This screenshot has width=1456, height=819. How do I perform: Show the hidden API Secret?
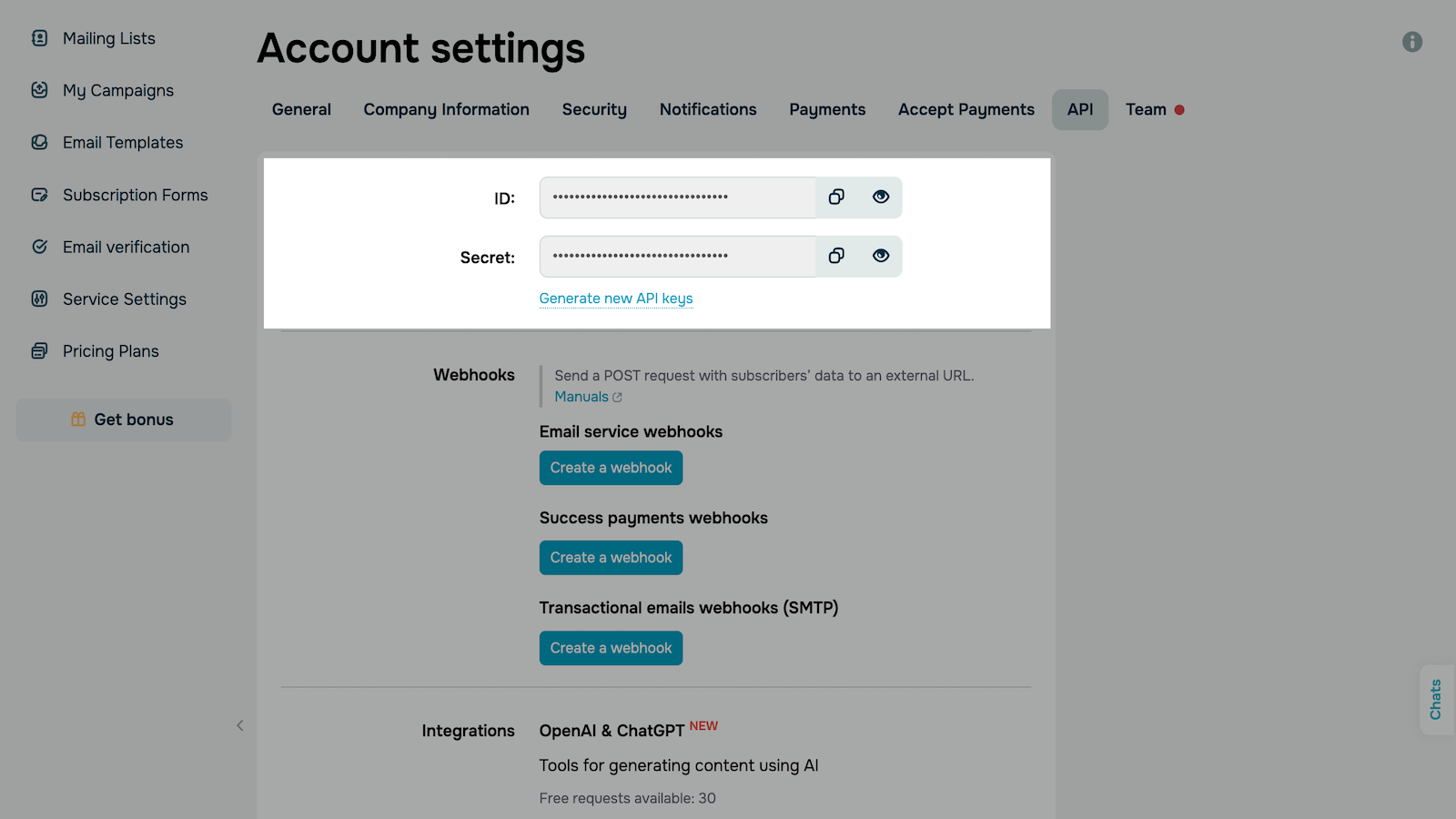coord(880,257)
